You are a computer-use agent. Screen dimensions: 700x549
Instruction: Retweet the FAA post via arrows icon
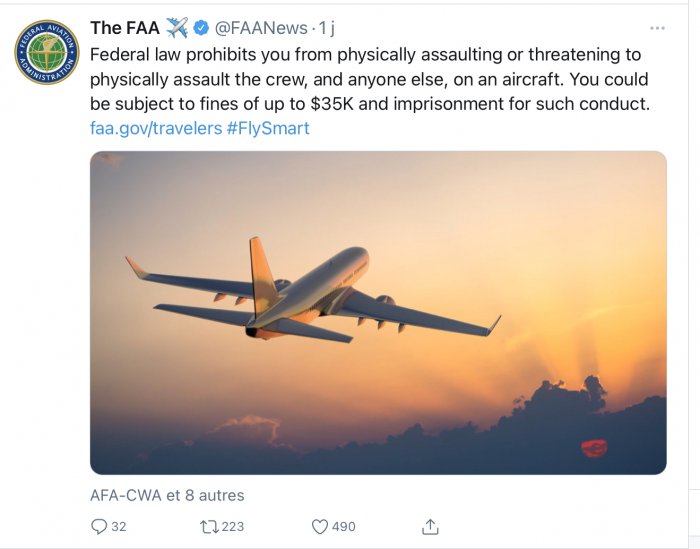pyautogui.click(x=209, y=526)
